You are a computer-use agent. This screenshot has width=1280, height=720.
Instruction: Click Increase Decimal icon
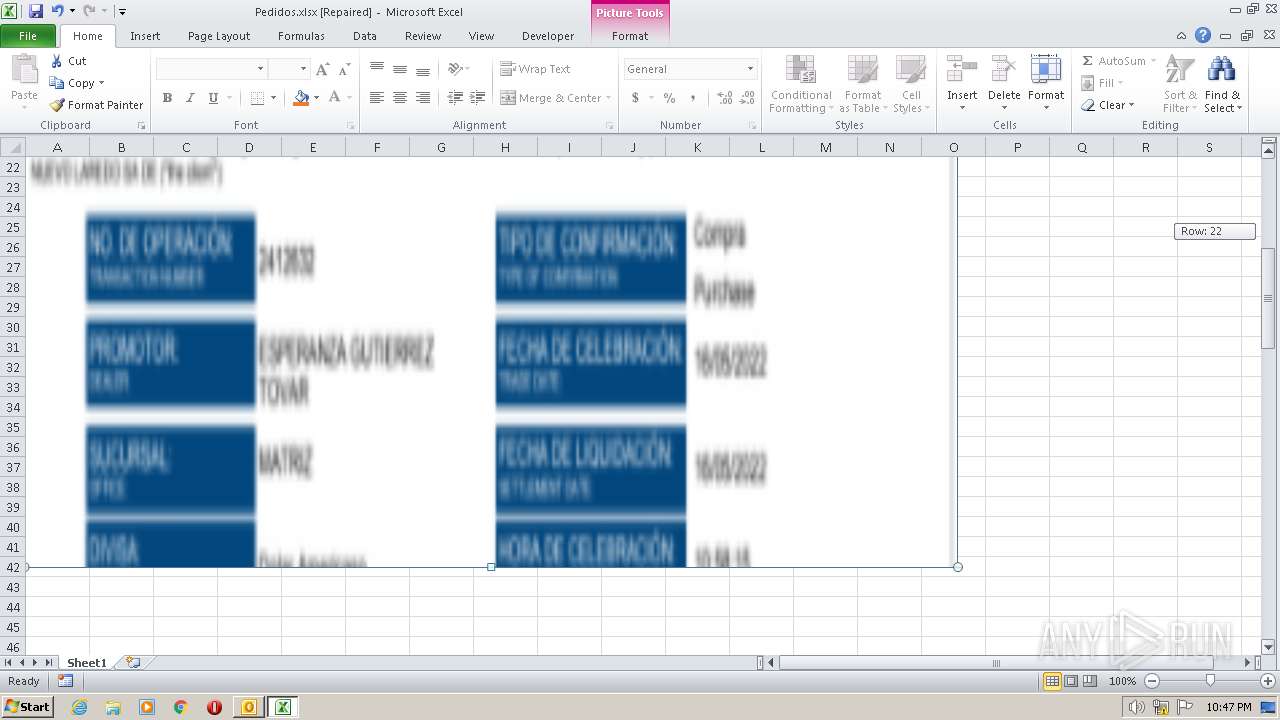(x=724, y=98)
